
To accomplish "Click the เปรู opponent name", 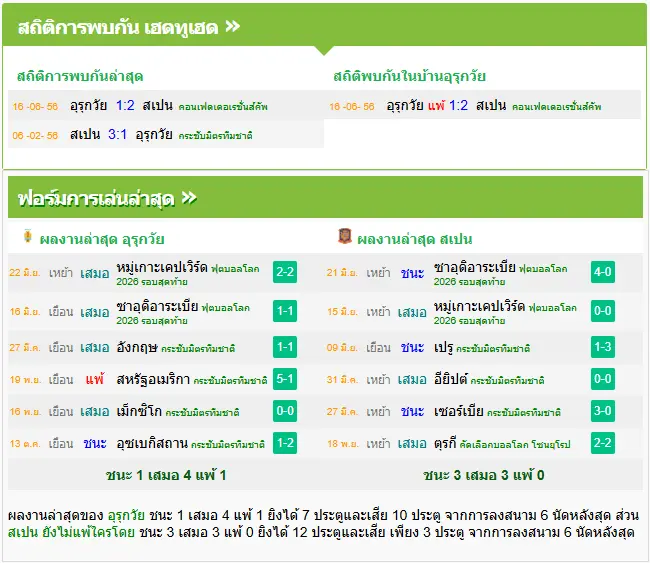I will coord(443,347).
